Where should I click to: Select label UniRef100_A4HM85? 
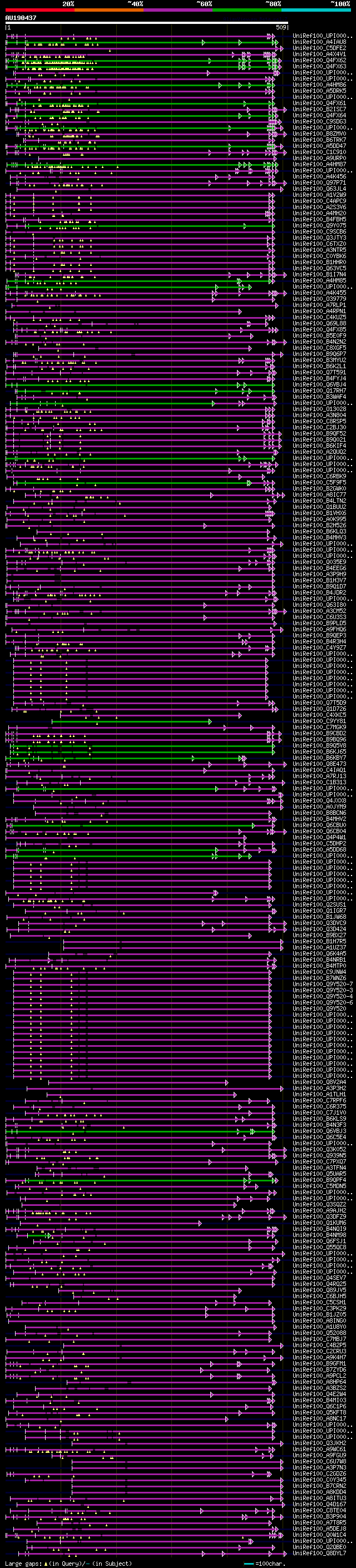[x=319, y=280]
